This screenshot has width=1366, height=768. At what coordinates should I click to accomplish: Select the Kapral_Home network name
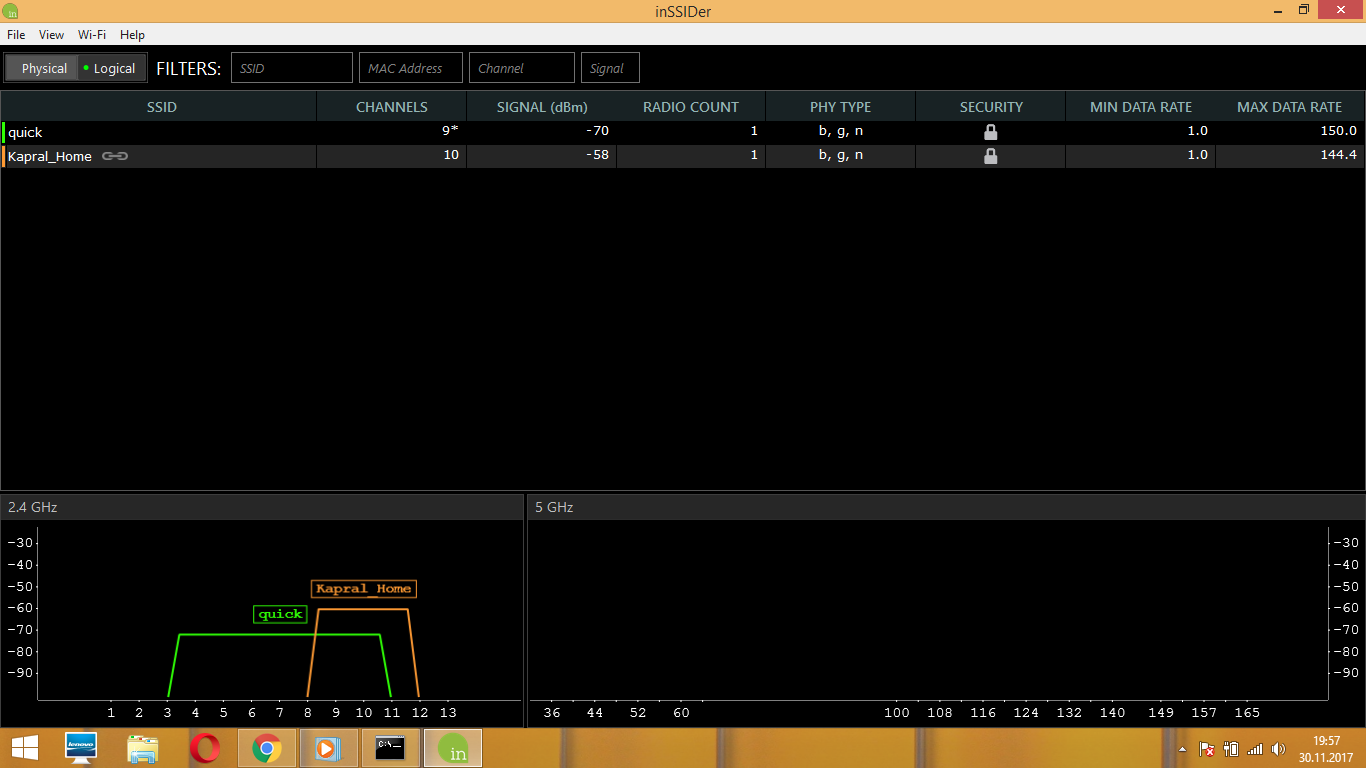(50, 156)
